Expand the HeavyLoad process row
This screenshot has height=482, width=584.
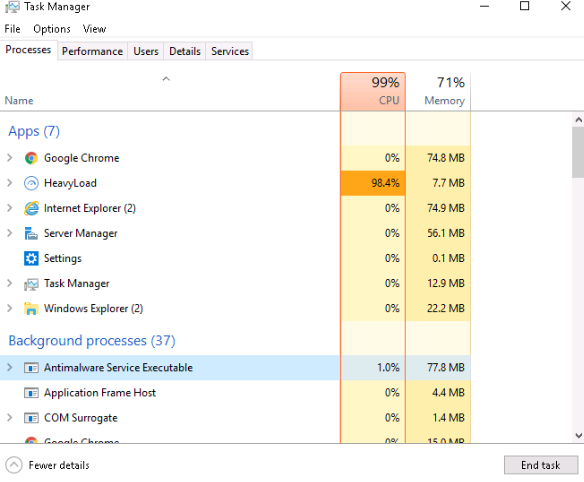10,183
